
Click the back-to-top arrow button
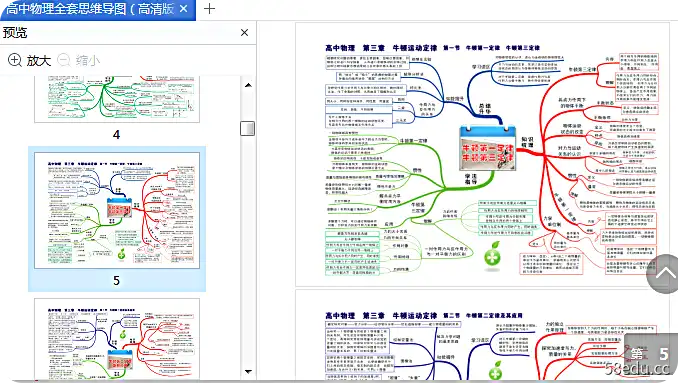pos(665,274)
